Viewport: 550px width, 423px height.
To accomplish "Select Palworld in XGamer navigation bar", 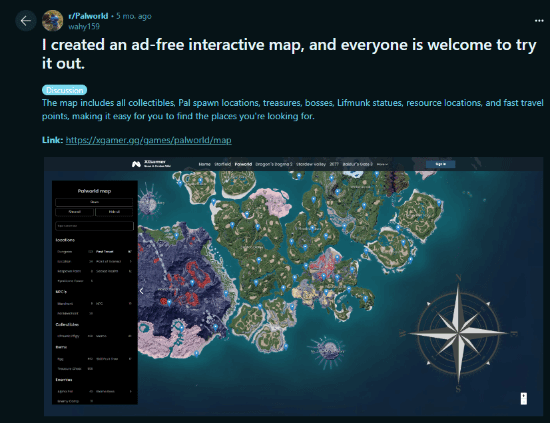I will tap(243, 164).
